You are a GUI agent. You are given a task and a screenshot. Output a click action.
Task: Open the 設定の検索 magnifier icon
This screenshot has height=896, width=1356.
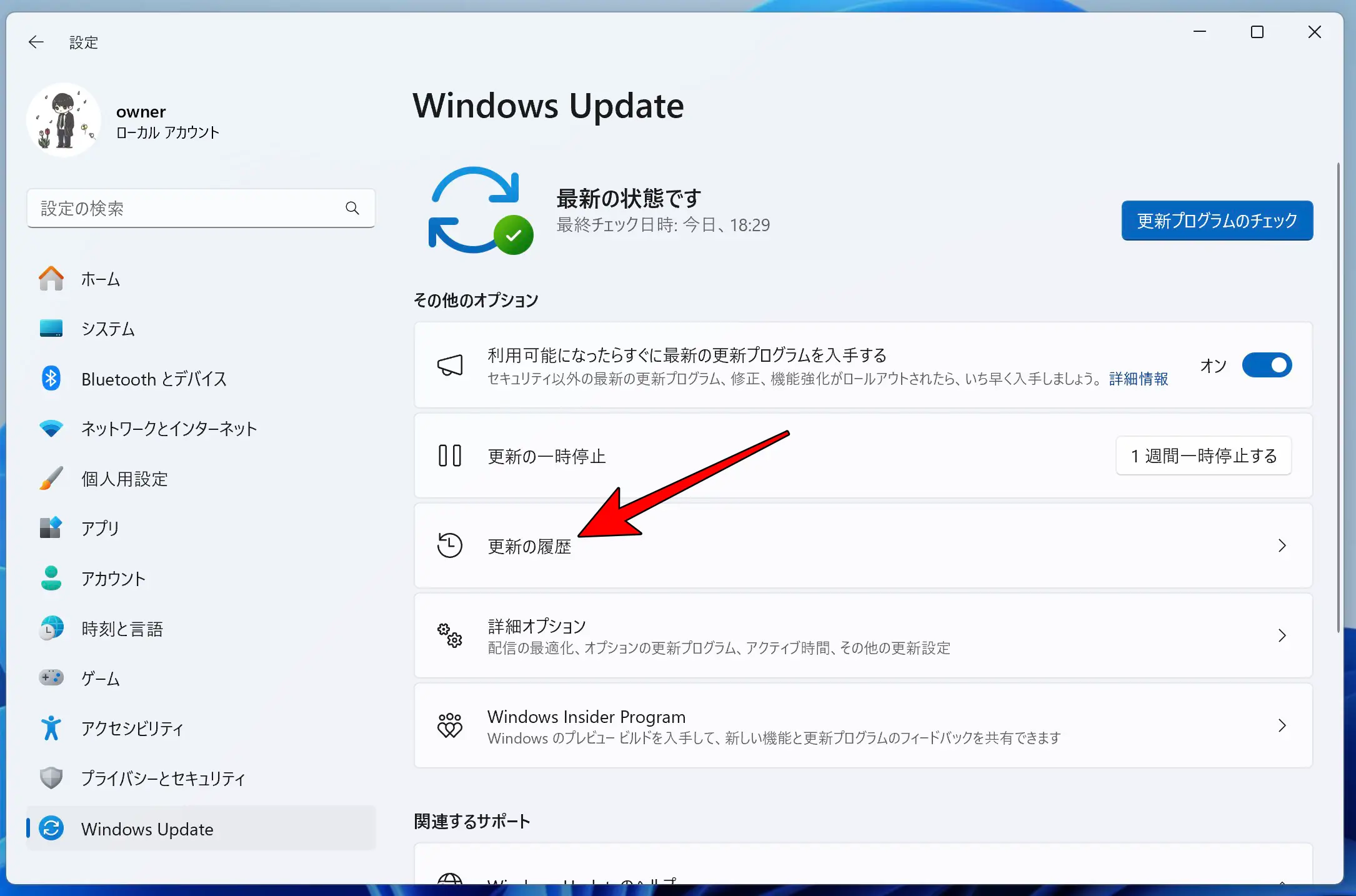pyautogui.click(x=353, y=209)
